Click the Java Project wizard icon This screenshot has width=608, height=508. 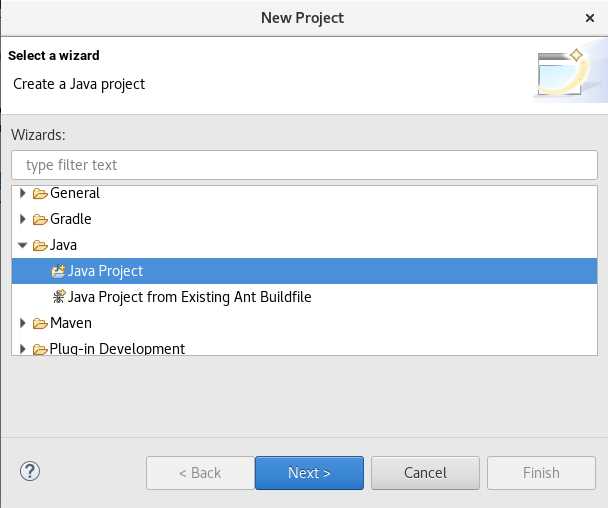click(58, 271)
